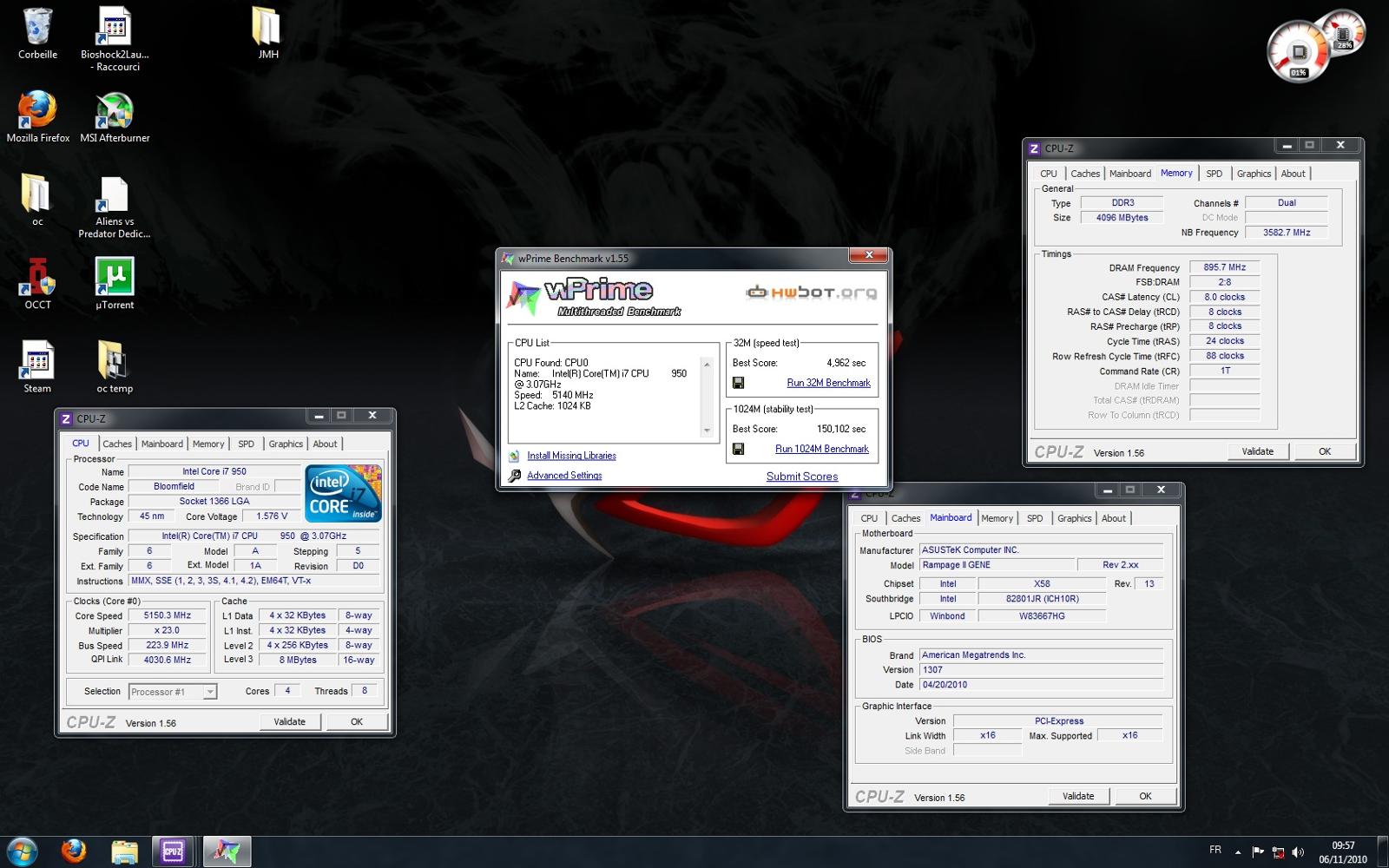
Task: Select the CPU-Z taskbar button
Action: pos(173,852)
